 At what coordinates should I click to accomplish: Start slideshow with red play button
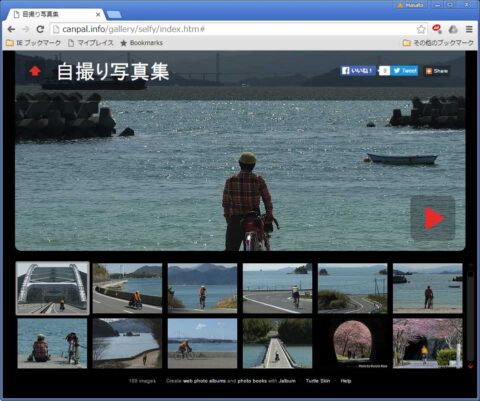[433, 218]
